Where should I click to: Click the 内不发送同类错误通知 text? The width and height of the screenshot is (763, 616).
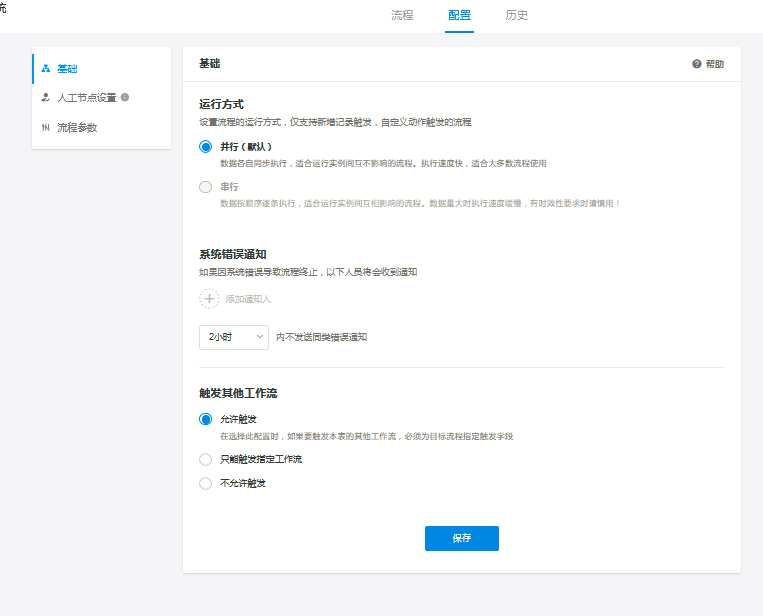coord(322,337)
